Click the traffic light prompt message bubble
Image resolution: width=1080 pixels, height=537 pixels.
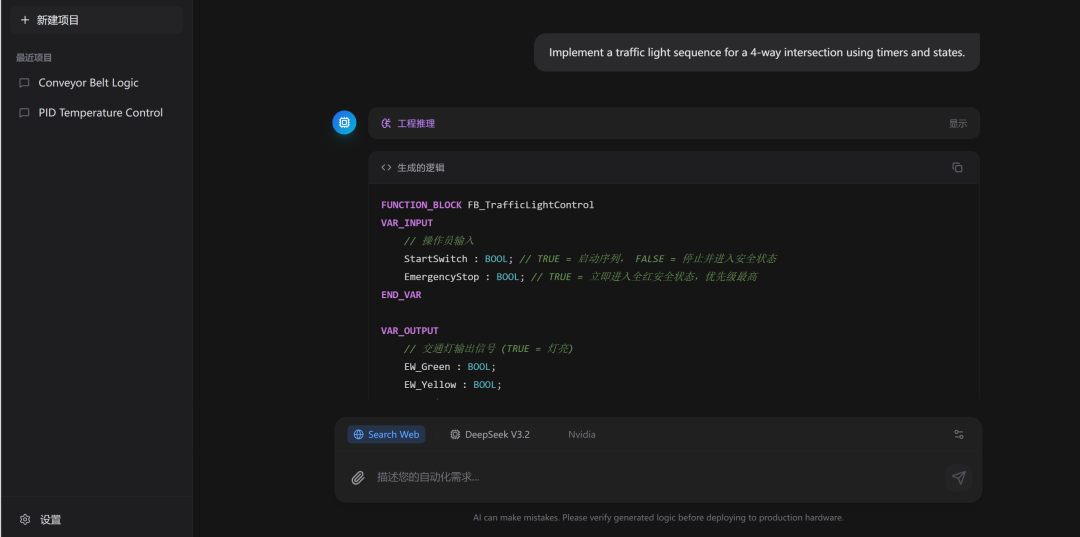coord(756,53)
